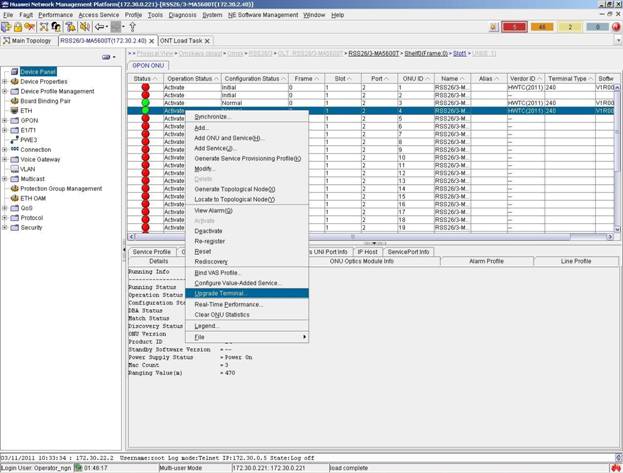Click the up arrow toolbar icon
623x473 pixels.
point(133,27)
